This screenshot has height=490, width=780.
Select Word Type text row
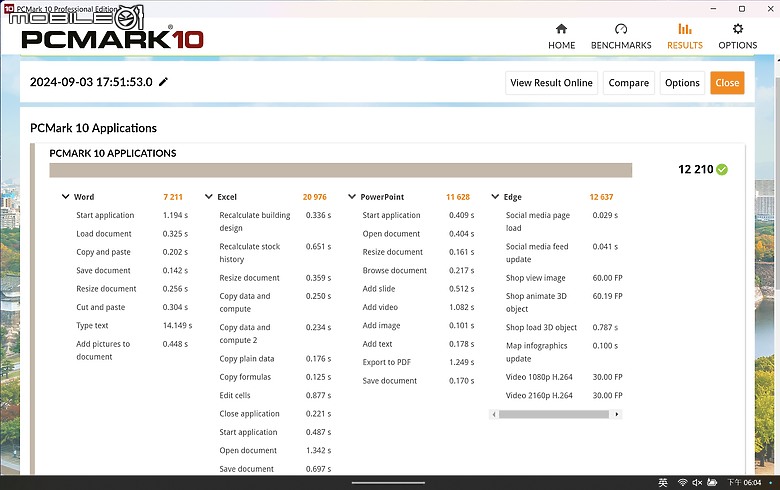tap(133, 325)
